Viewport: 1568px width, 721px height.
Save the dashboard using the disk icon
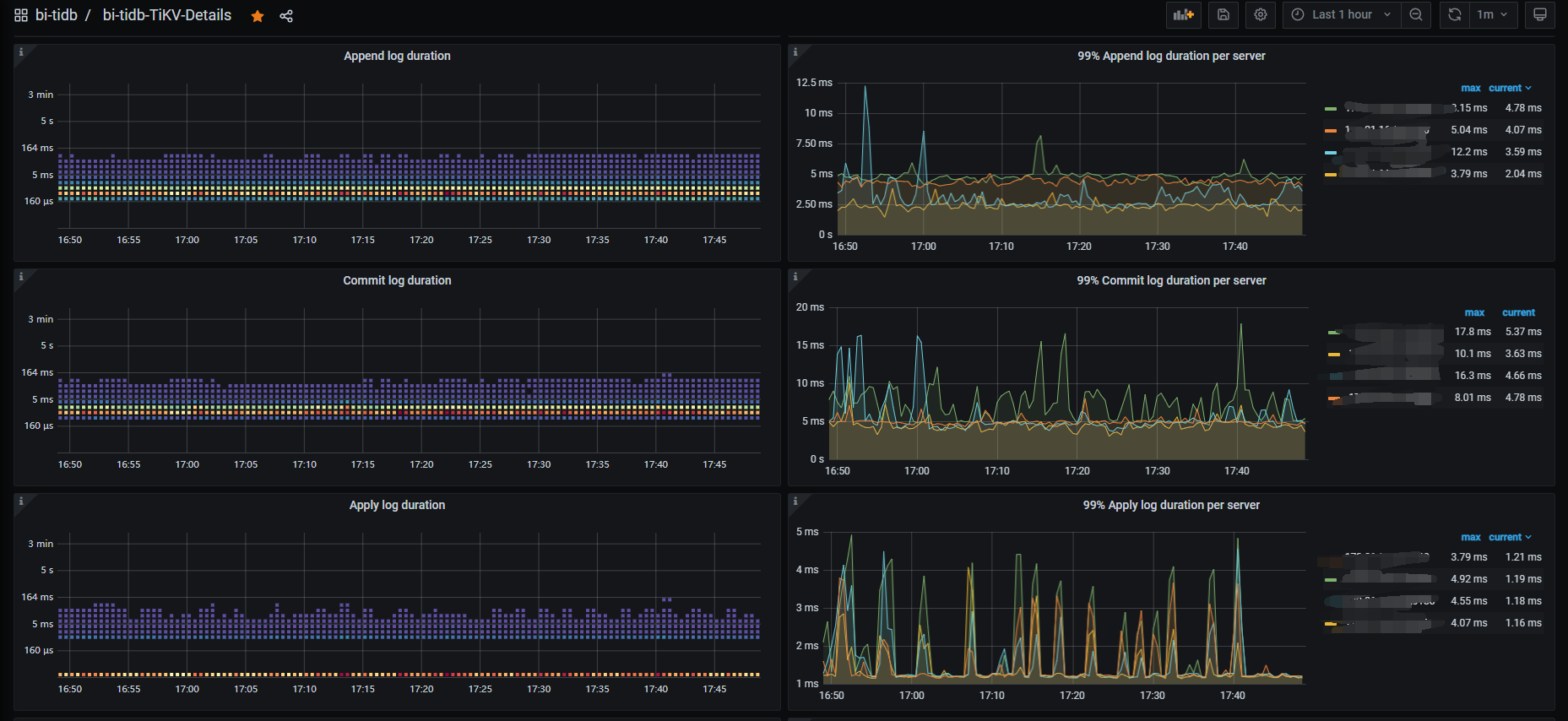pyautogui.click(x=1223, y=14)
